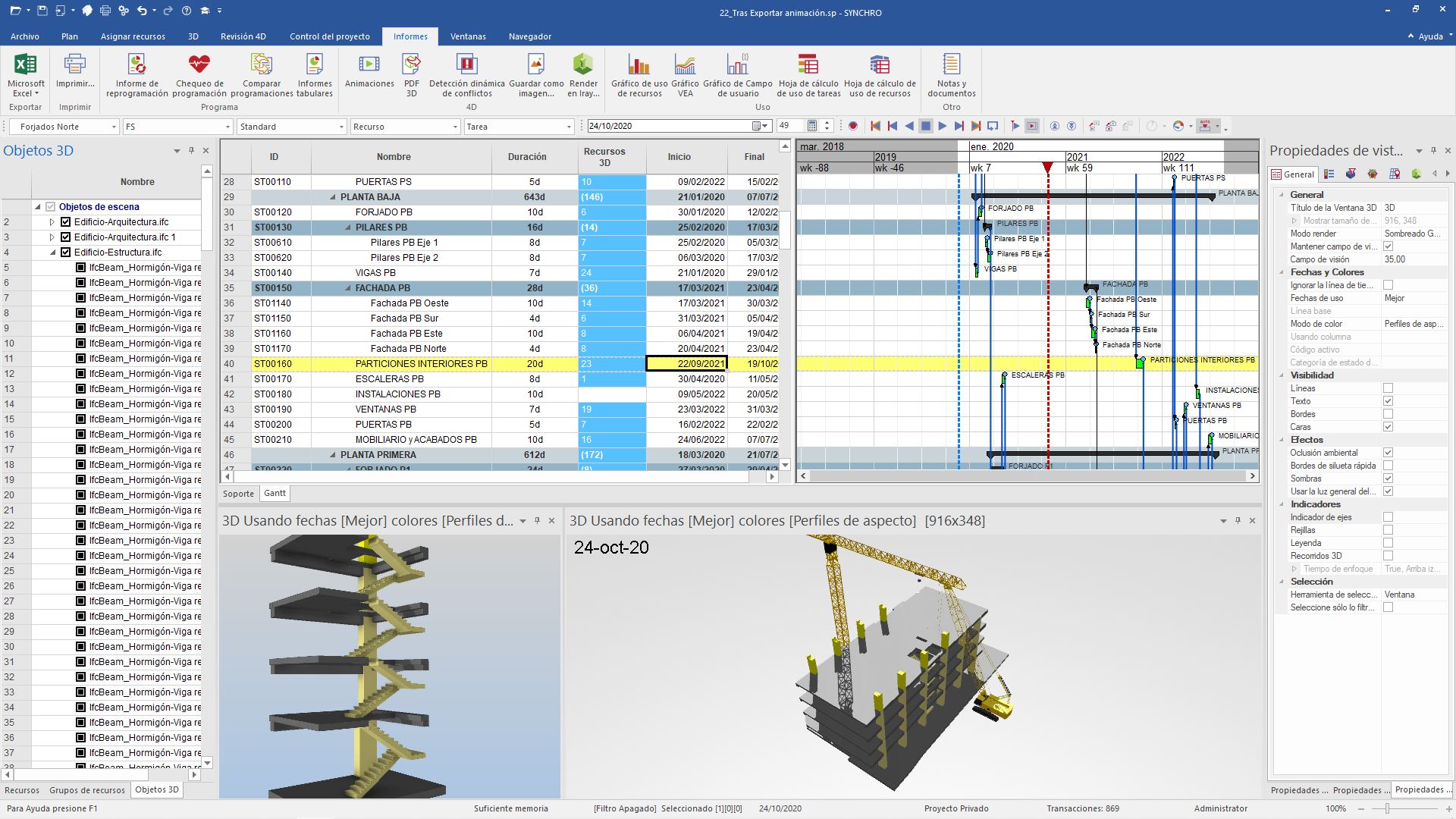Open the Standard filter dropdown
1456x819 pixels.
tap(340, 126)
